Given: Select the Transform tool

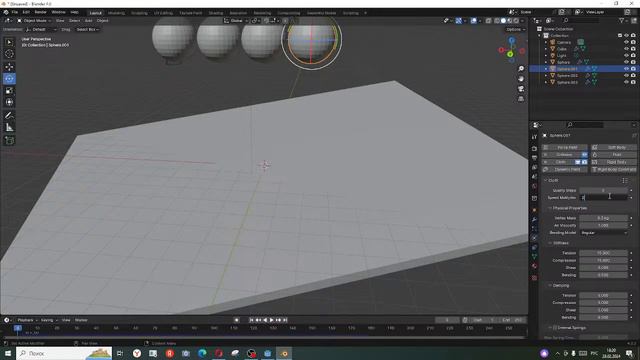Looking at the screenshot, I should click(9, 102).
